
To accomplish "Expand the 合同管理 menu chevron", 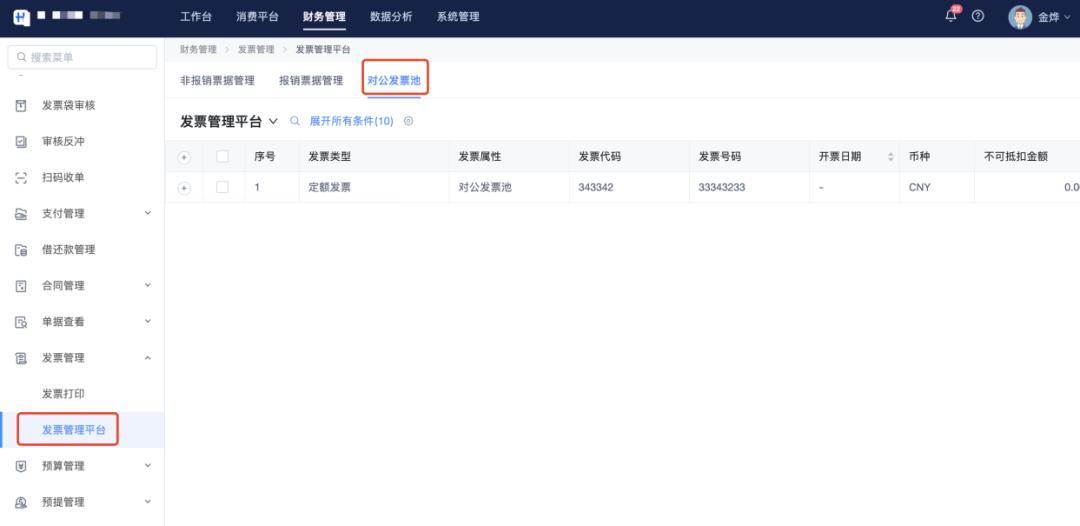I will [x=147, y=285].
